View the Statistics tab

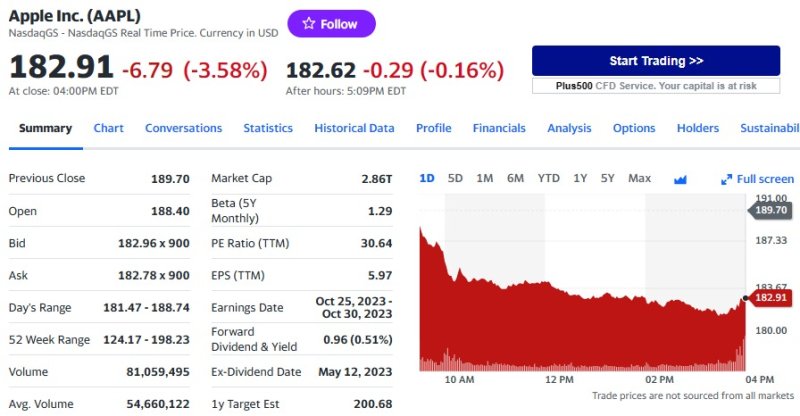tap(268, 128)
